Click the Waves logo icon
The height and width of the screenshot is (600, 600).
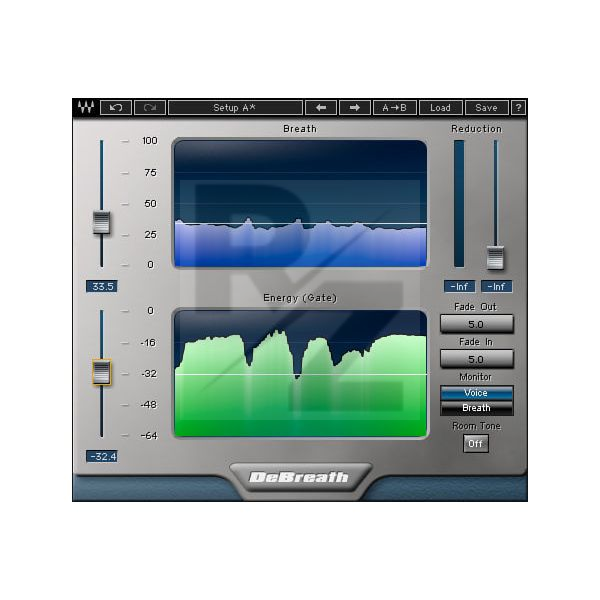[x=84, y=108]
